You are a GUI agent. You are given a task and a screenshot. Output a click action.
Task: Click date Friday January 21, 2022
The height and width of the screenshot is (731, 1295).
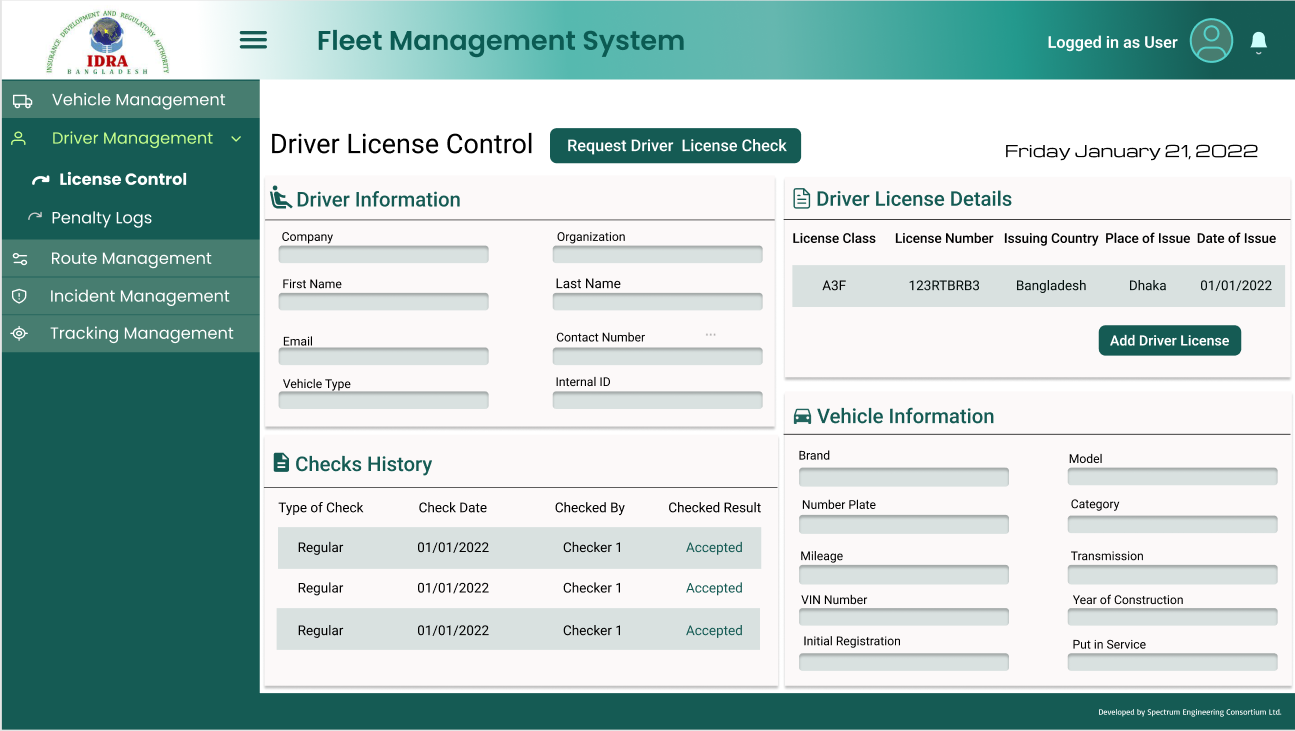(x=1131, y=152)
